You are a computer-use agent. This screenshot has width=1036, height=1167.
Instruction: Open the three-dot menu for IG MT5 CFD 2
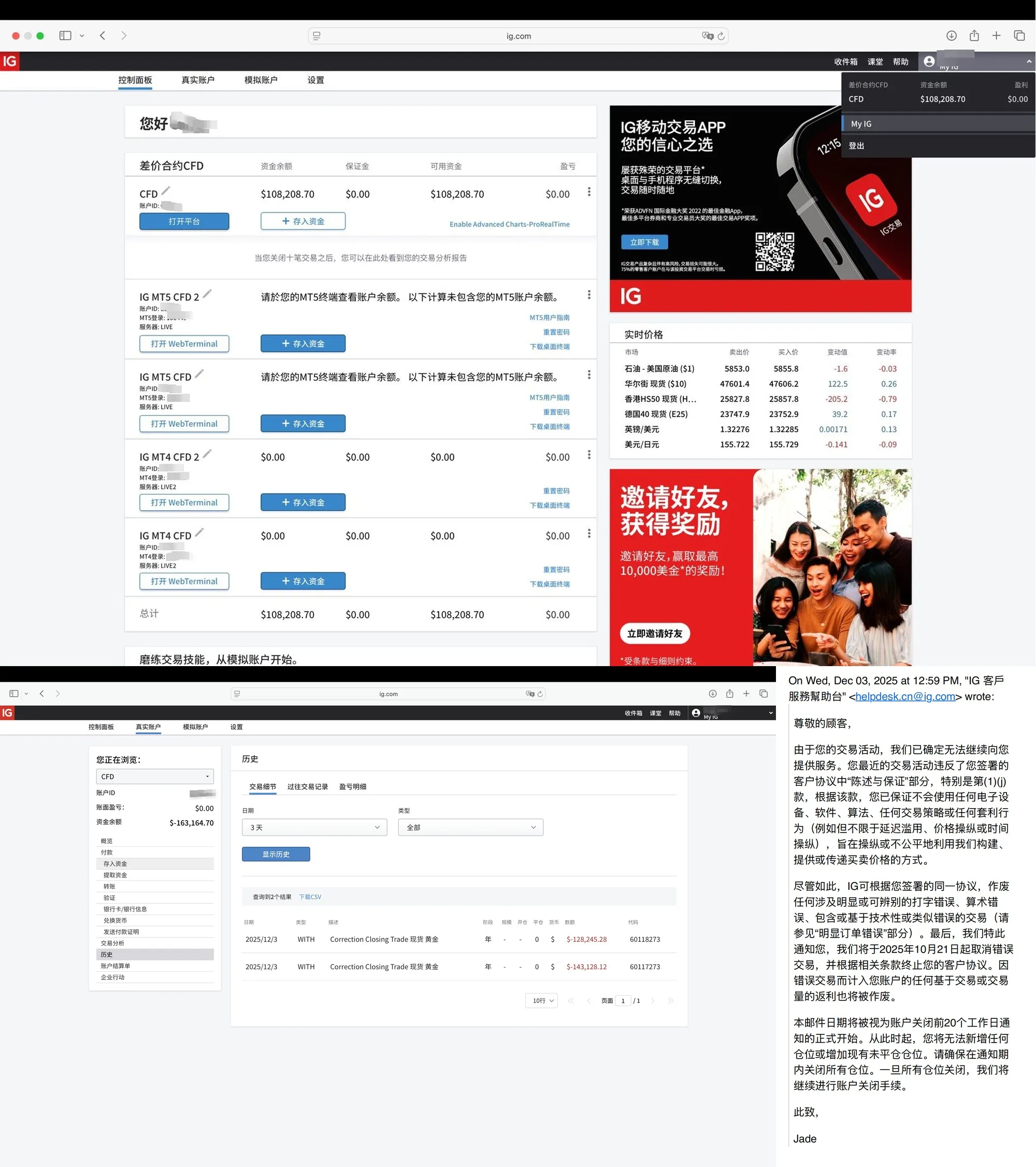coord(589,295)
